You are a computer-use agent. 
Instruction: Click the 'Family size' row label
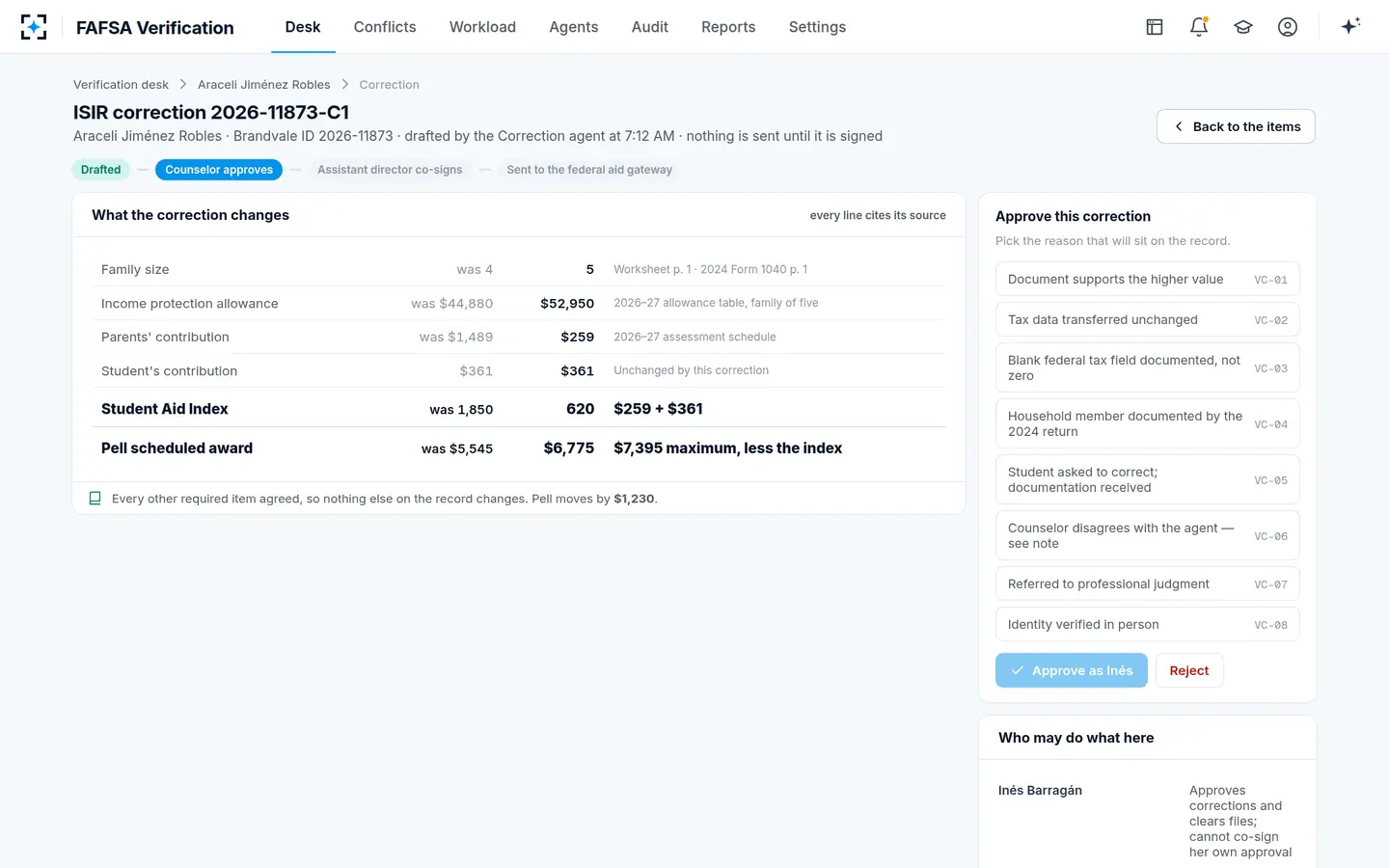pos(135,270)
